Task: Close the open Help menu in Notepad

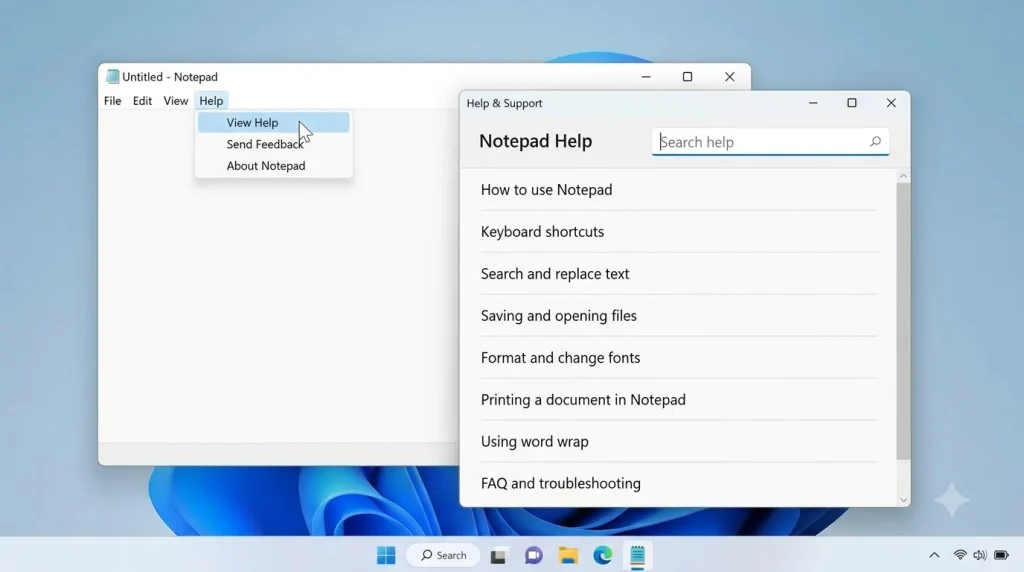Action: point(211,101)
